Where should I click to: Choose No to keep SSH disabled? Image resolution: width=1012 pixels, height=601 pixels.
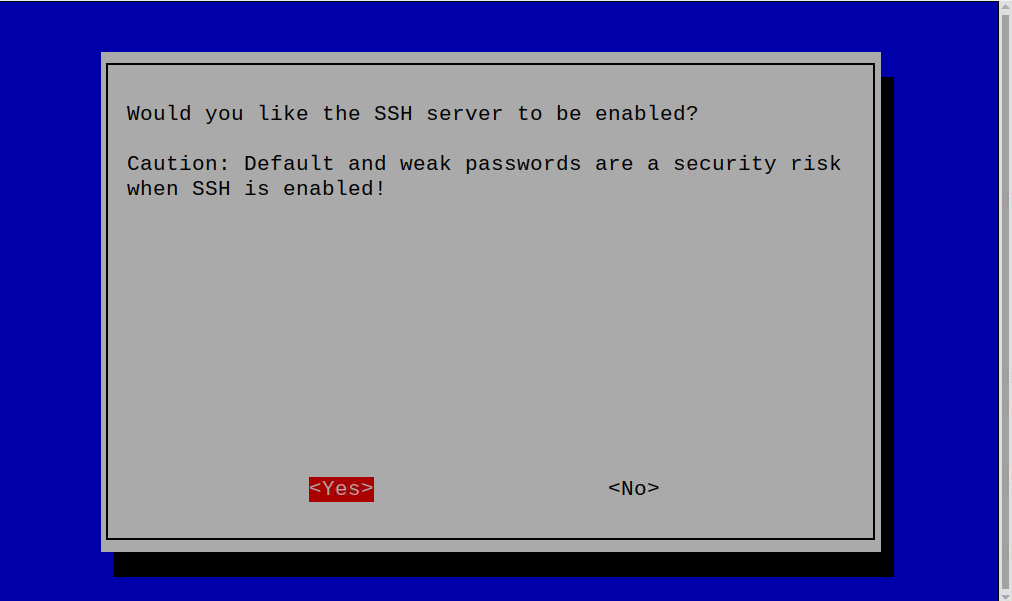633,489
